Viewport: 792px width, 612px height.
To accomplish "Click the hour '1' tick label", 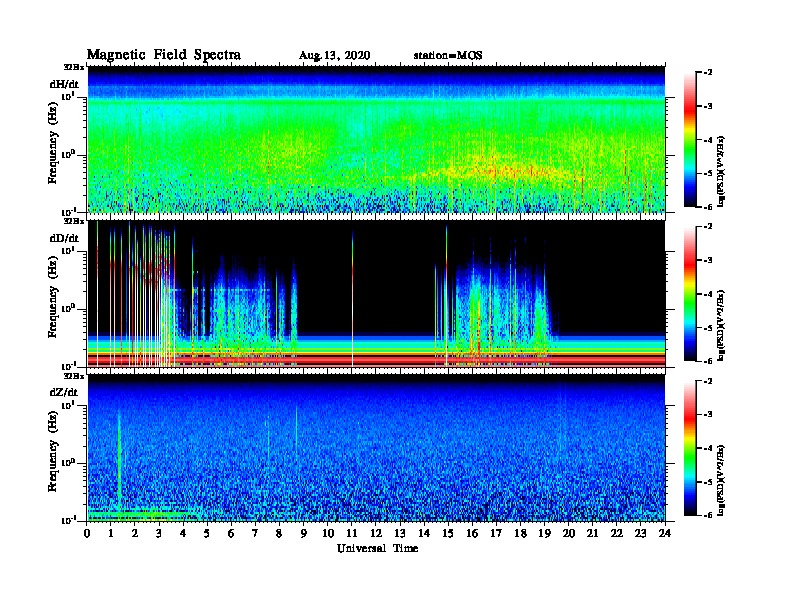I will 111,533.
